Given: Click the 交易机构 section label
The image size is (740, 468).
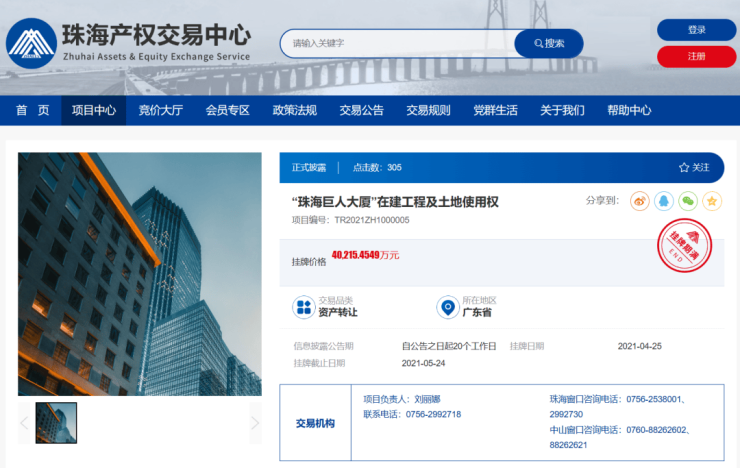Looking at the screenshot, I should pos(315,423).
